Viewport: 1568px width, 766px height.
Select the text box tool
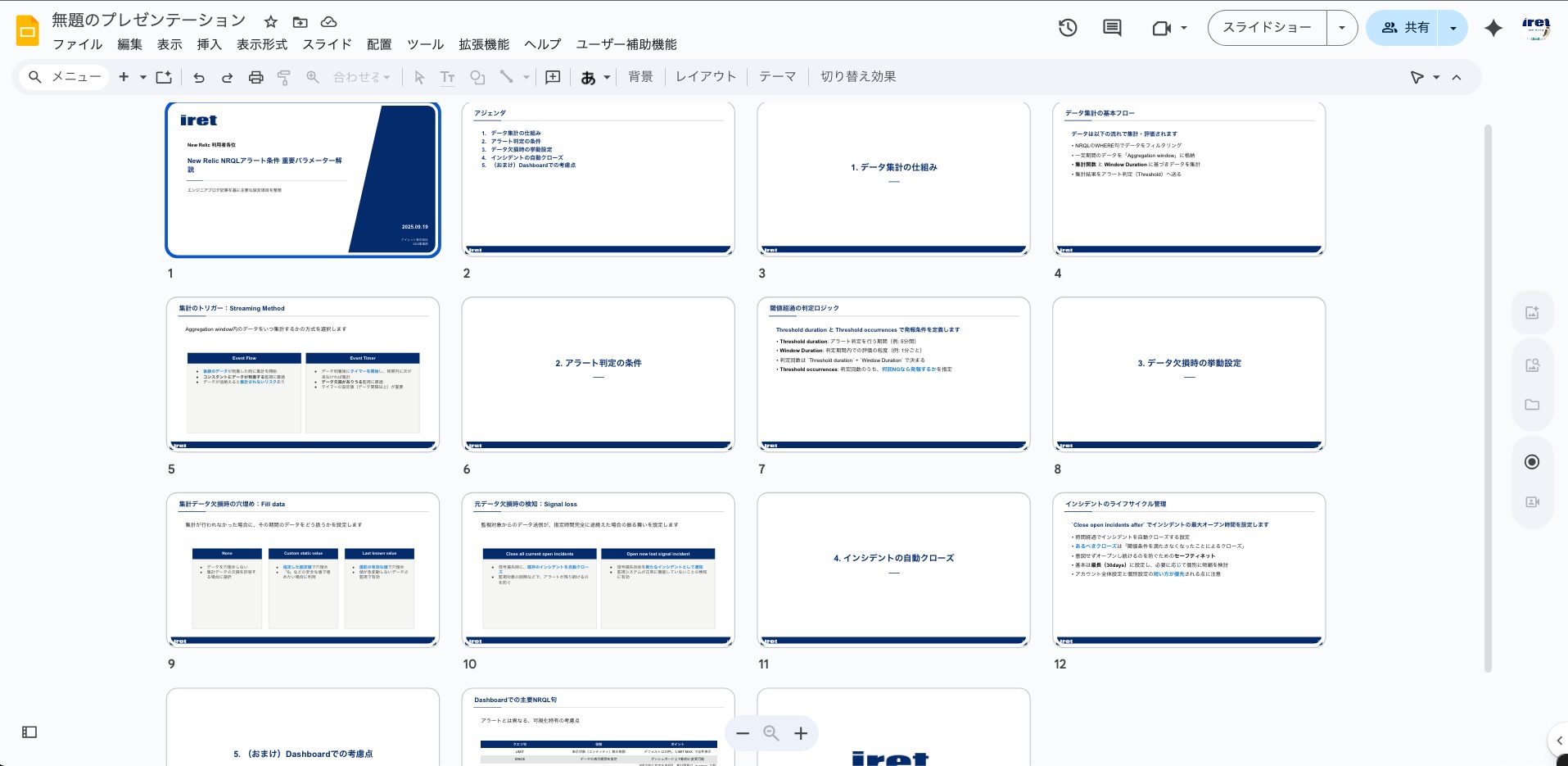tap(447, 77)
